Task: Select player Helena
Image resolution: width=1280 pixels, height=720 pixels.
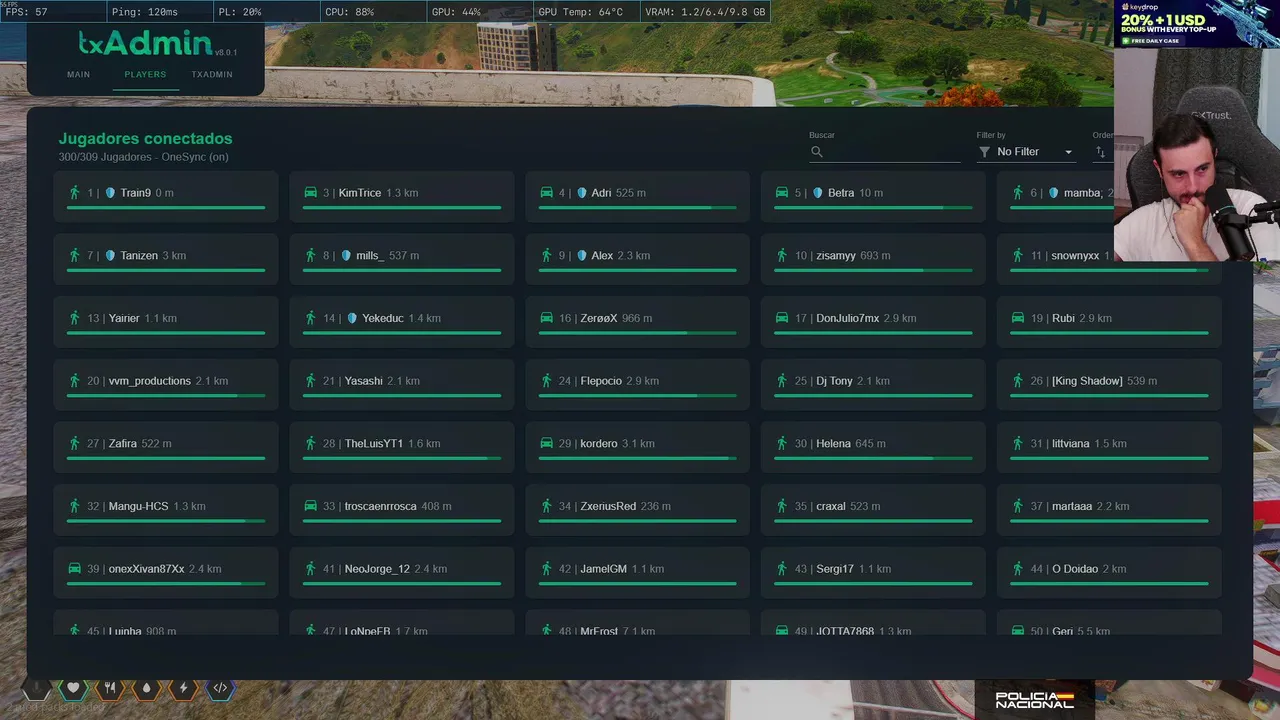Action: point(874,447)
